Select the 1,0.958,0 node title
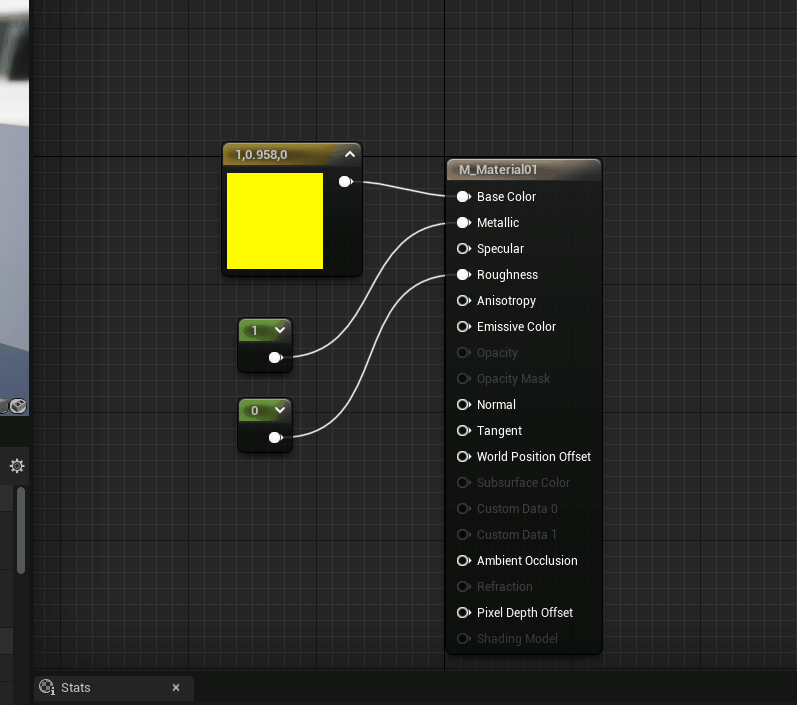The image size is (797, 705). 261,155
